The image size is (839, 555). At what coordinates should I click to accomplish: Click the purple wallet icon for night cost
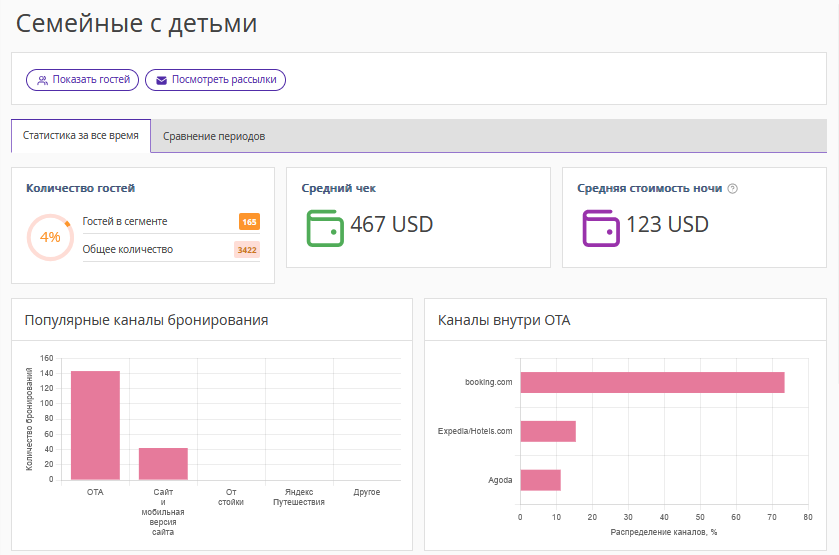600,226
